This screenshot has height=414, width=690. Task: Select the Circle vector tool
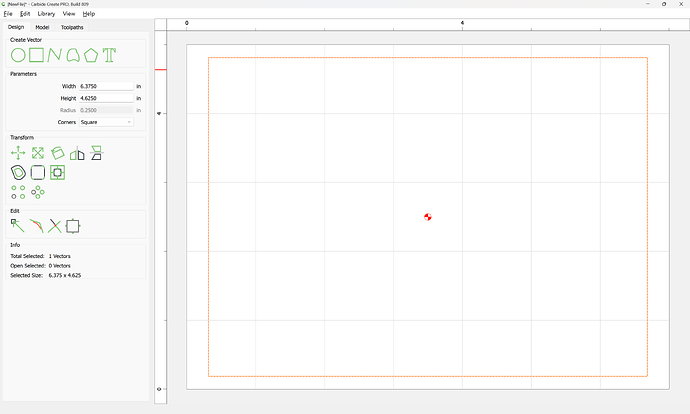[x=18, y=55]
